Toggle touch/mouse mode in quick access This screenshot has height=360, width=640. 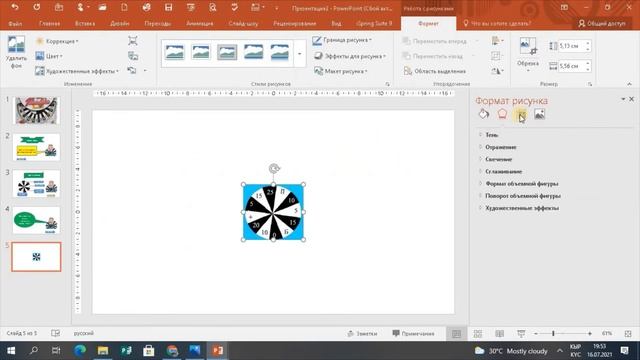[x=82, y=7]
